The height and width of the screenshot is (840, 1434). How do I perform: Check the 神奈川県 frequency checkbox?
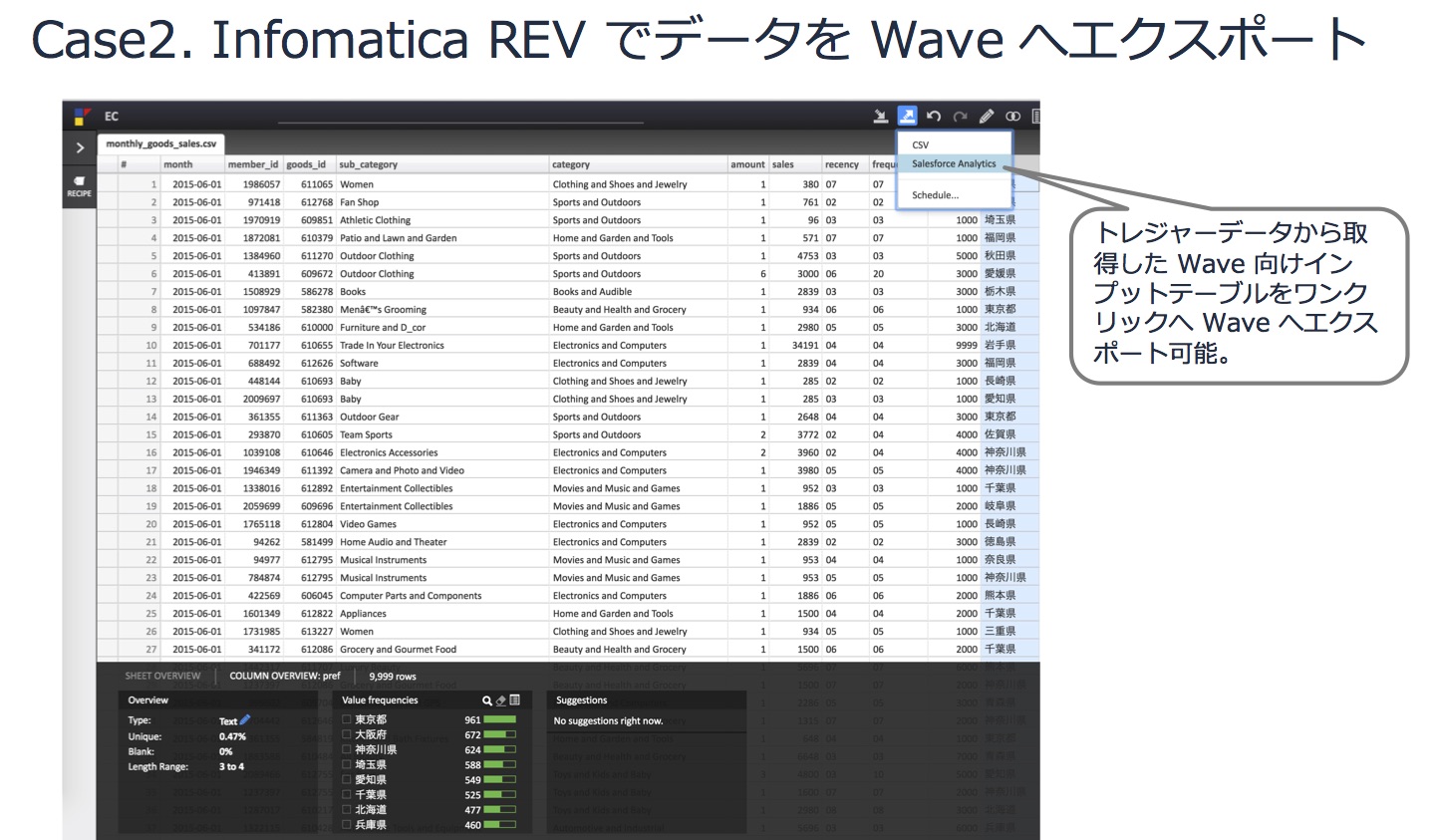347,749
